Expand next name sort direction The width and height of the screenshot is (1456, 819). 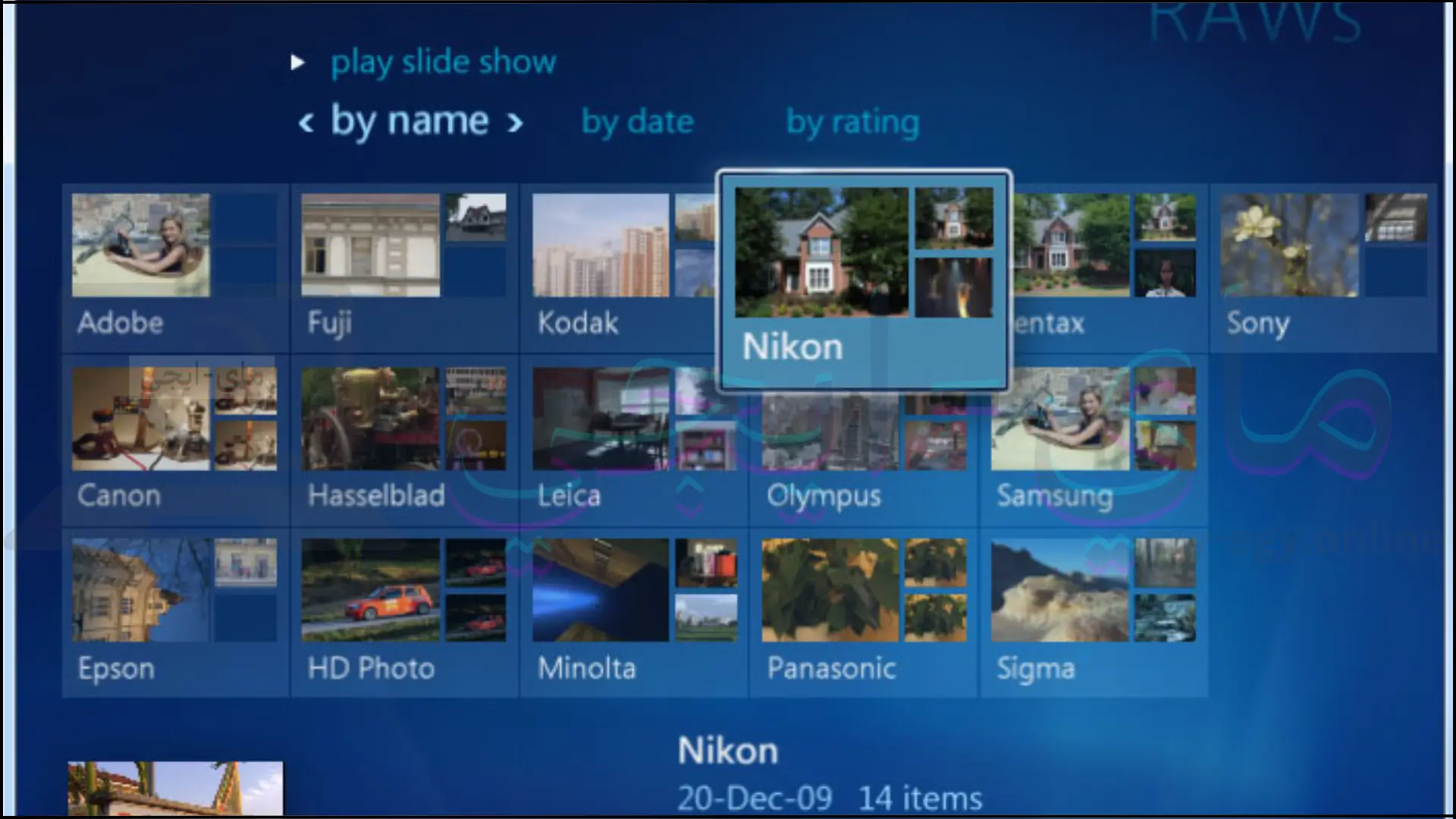click(517, 121)
